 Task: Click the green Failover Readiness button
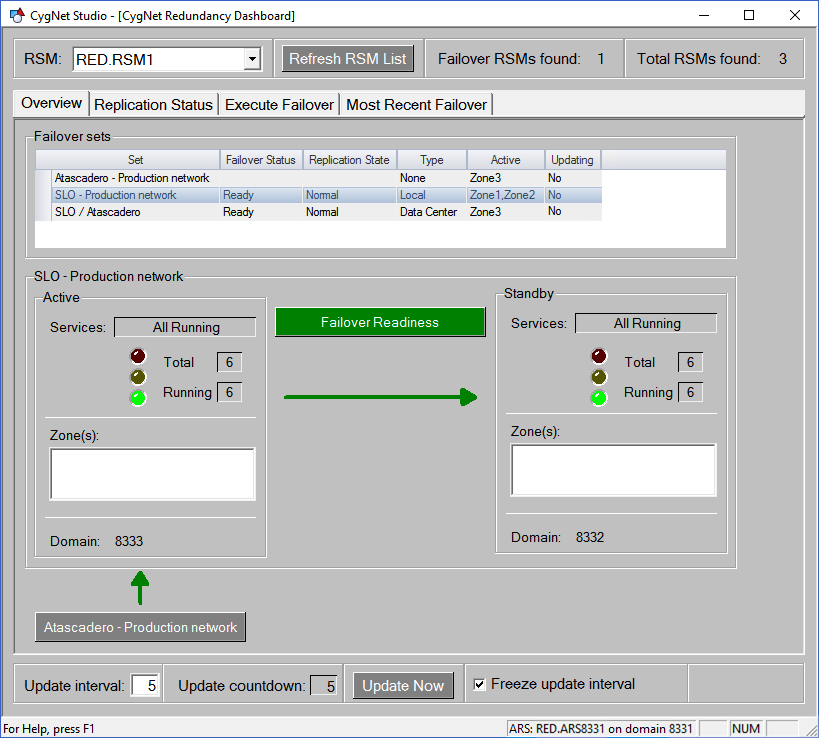point(380,322)
